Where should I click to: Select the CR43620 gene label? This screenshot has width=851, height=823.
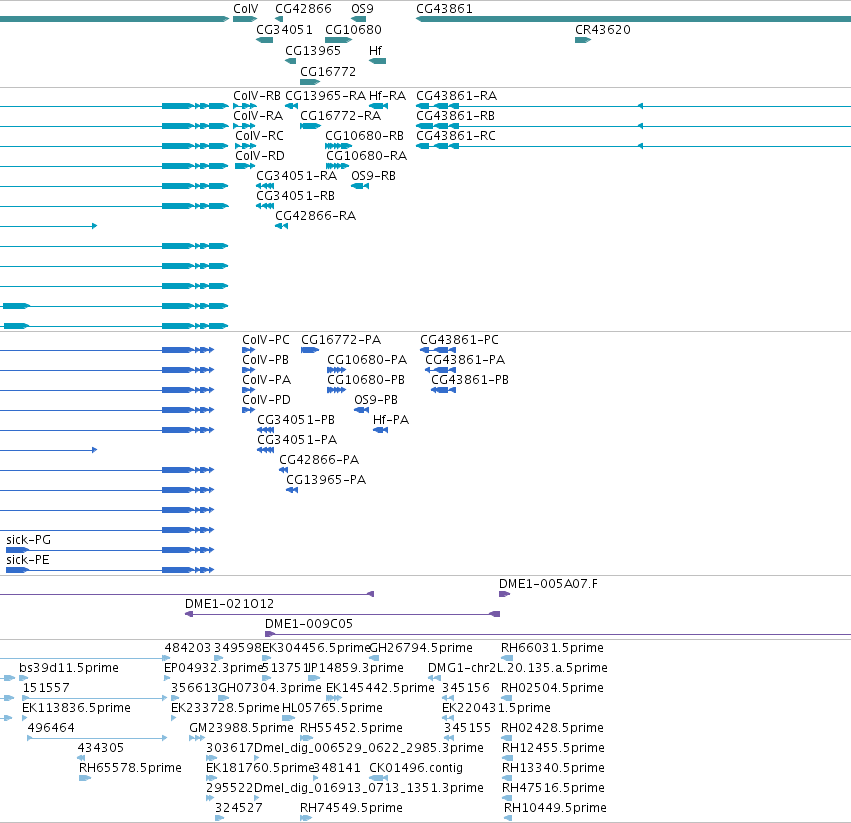[x=602, y=30]
